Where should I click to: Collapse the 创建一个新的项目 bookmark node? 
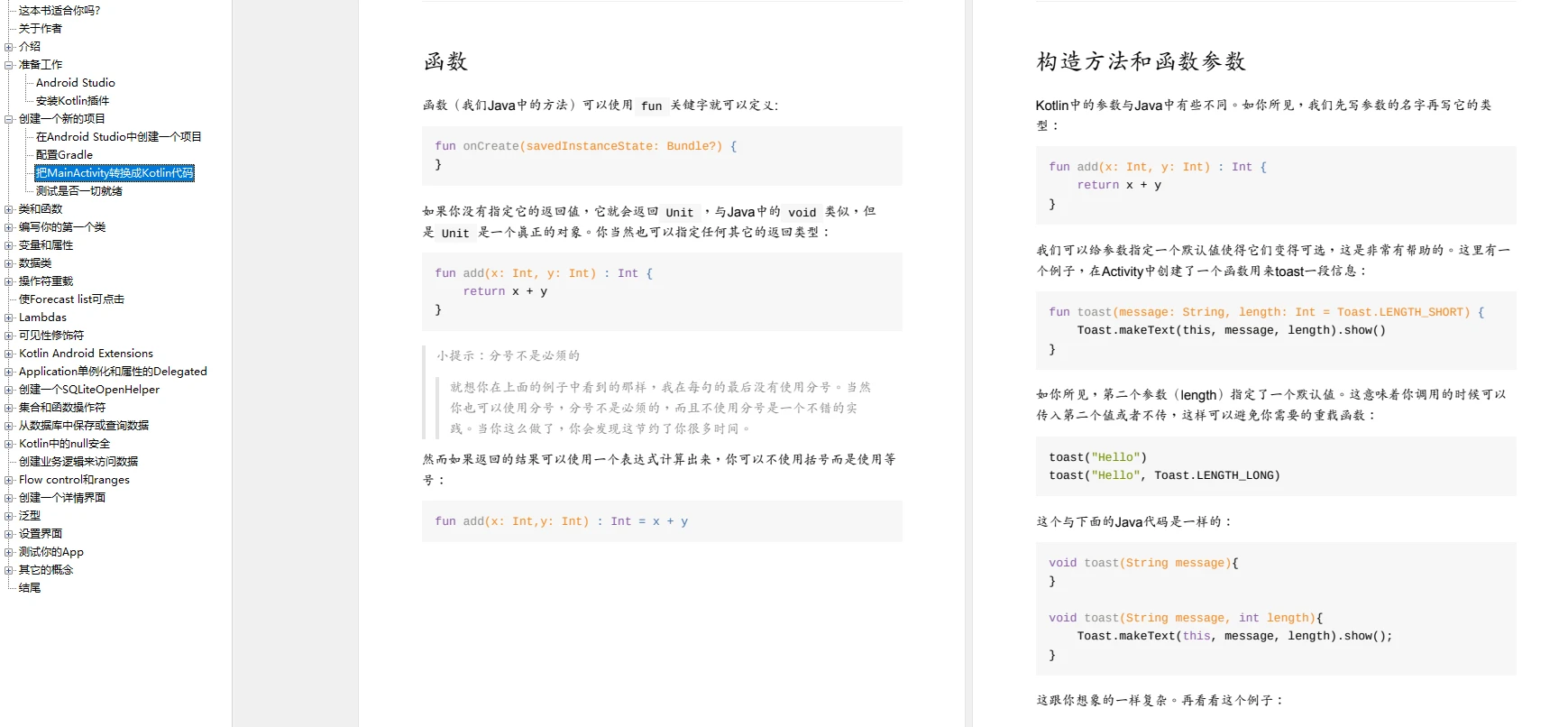click(x=9, y=119)
